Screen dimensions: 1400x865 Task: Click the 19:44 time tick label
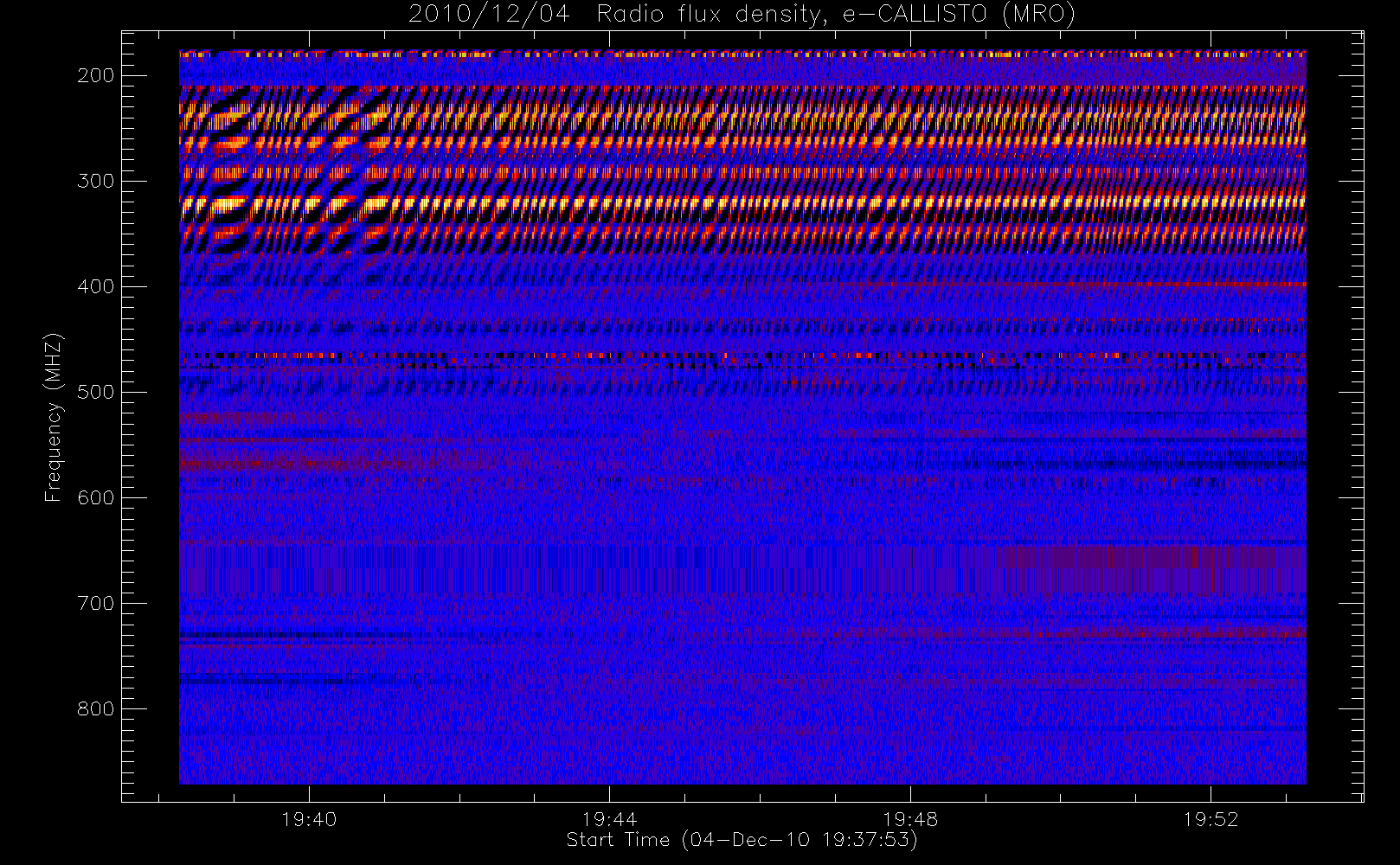[x=609, y=819]
